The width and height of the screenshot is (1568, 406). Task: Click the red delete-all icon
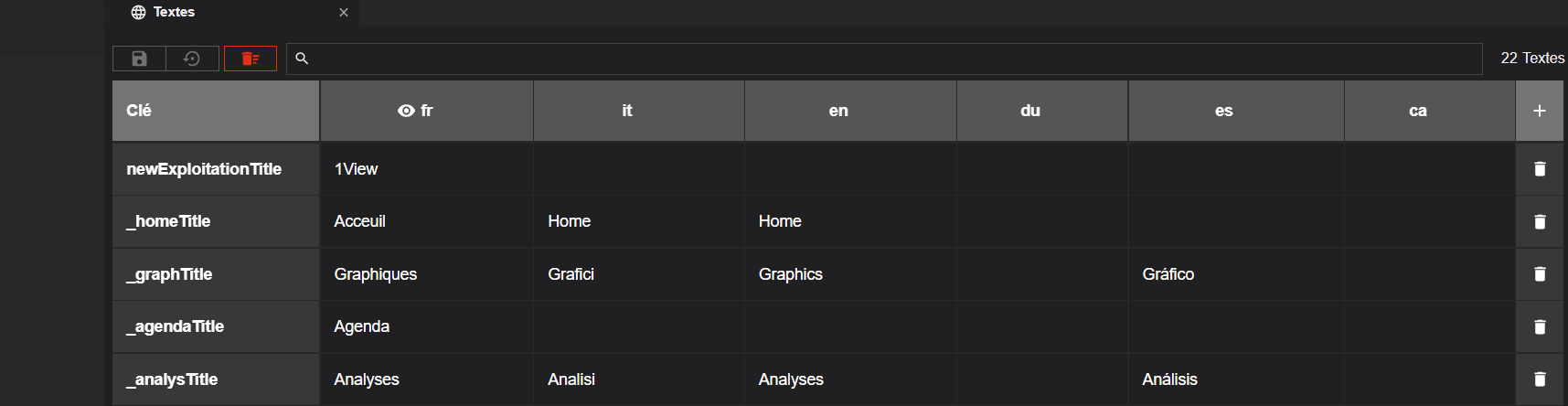pos(251,59)
